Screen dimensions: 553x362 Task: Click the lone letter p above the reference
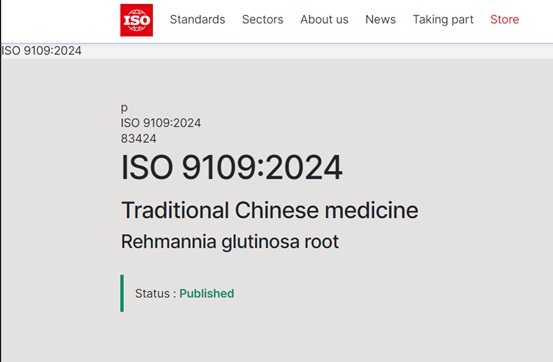[124, 108]
